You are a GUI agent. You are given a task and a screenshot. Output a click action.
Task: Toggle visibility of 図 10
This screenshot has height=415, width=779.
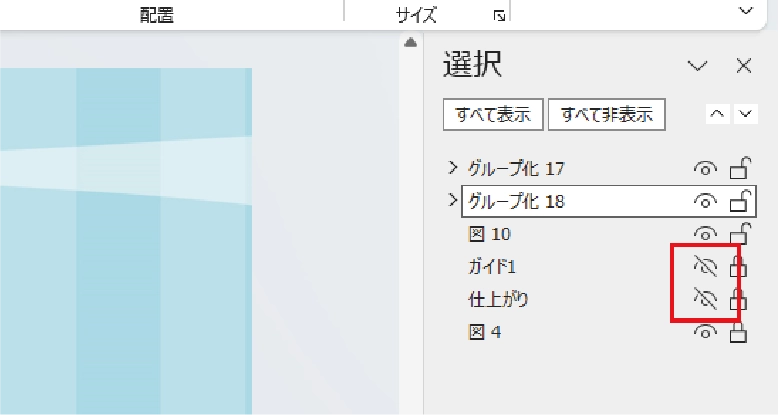tap(705, 234)
